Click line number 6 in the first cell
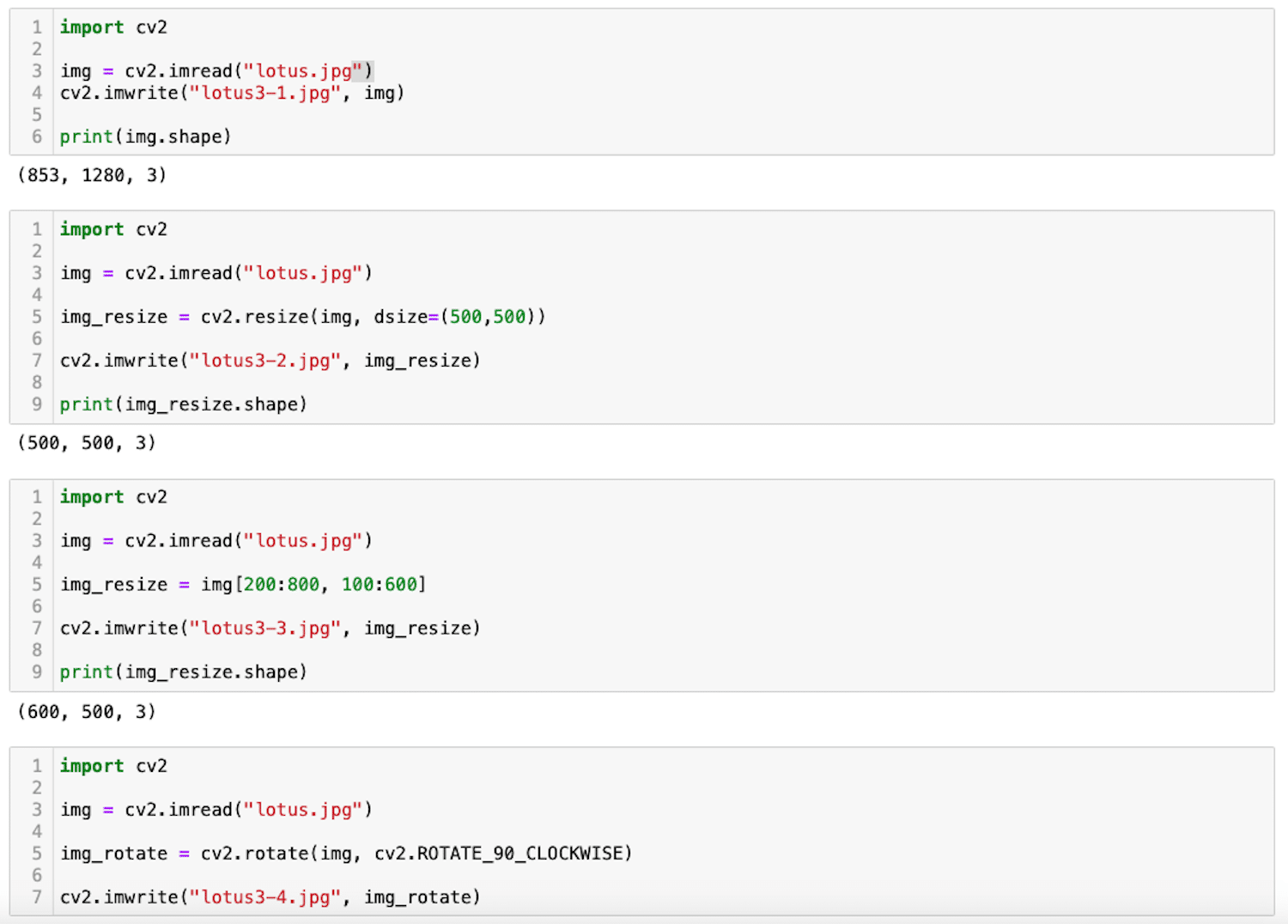 [x=37, y=137]
